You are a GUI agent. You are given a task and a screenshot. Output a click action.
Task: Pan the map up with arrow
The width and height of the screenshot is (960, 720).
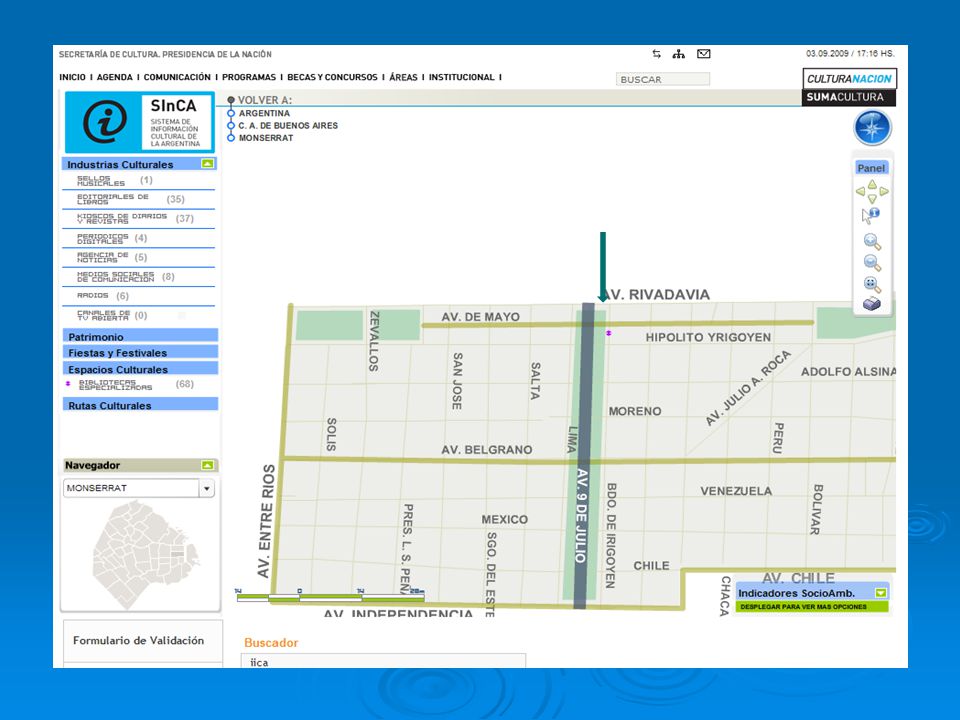pos(872,184)
